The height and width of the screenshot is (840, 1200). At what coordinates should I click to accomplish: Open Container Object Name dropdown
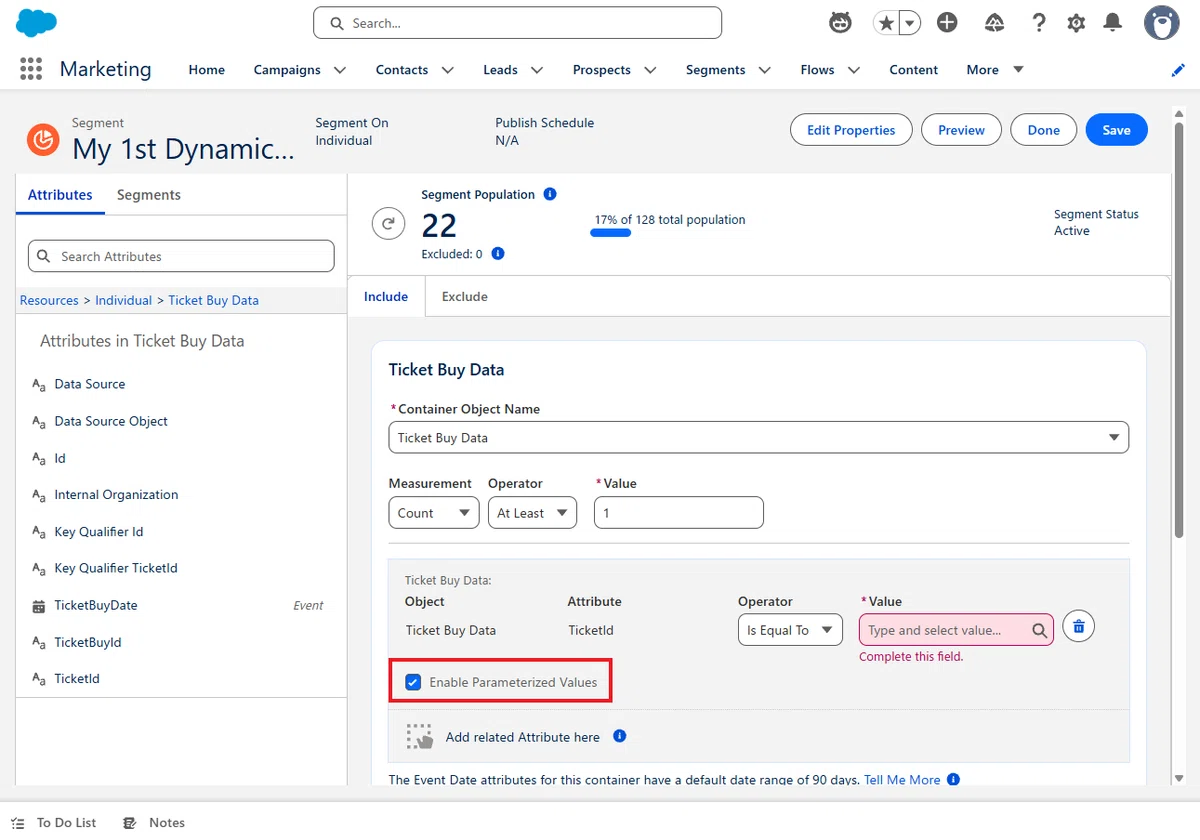click(x=758, y=437)
